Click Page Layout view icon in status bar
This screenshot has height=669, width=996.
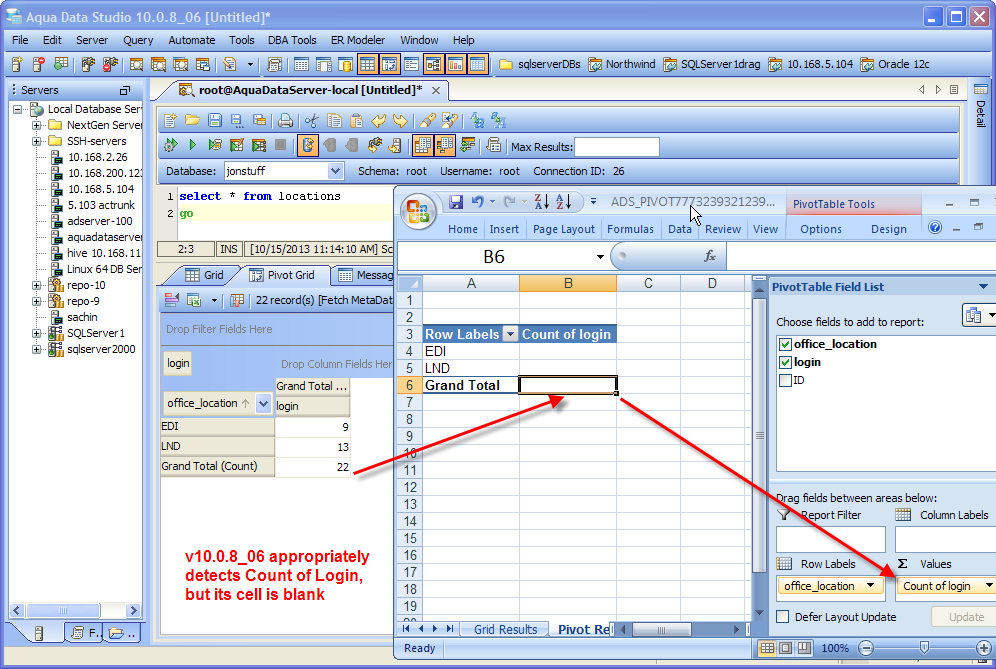click(x=786, y=648)
